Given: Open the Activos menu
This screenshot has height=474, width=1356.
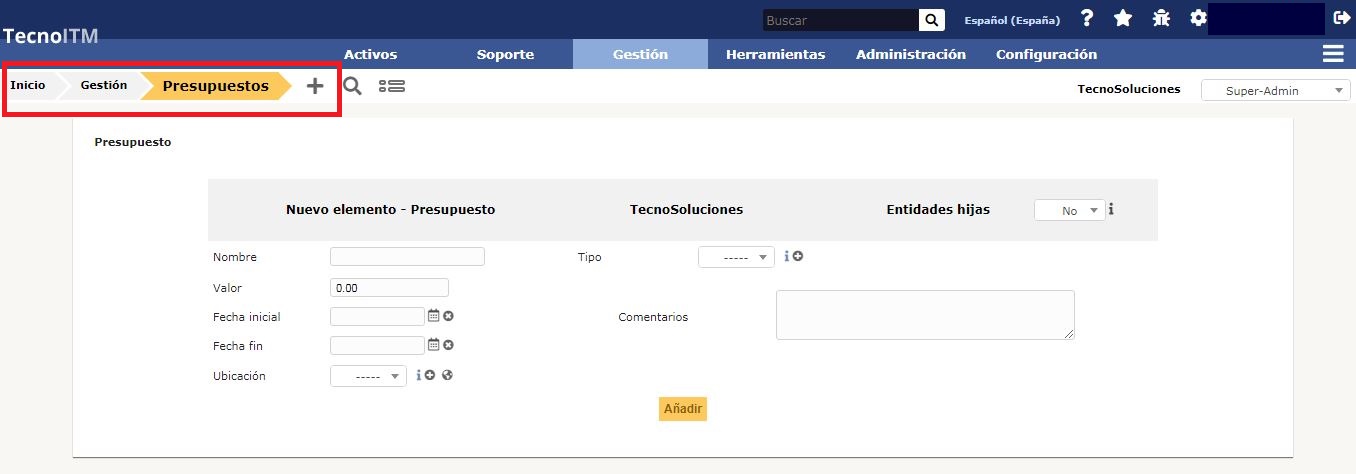Looking at the screenshot, I should coord(370,55).
